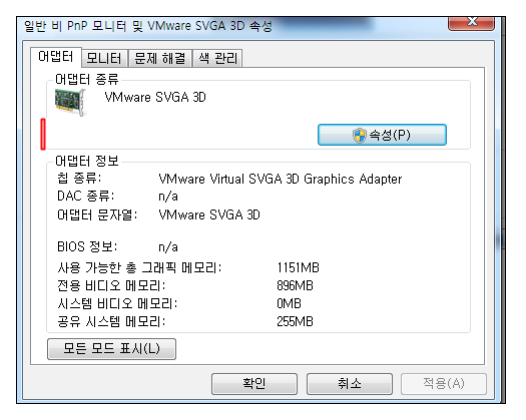The width and height of the screenshot is (526, 420).
Task: Cancel with the 취소 button
Action: tap(349, 384)
